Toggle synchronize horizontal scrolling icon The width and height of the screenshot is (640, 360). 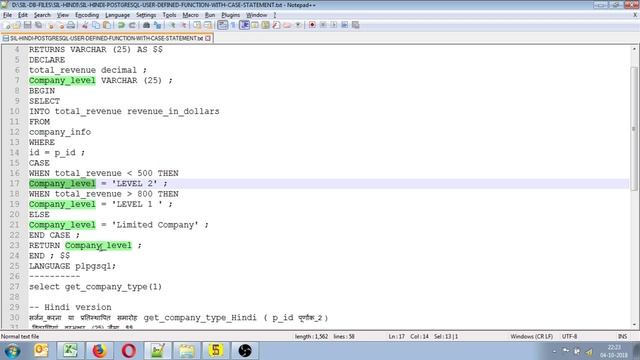(x=208, y=25)
